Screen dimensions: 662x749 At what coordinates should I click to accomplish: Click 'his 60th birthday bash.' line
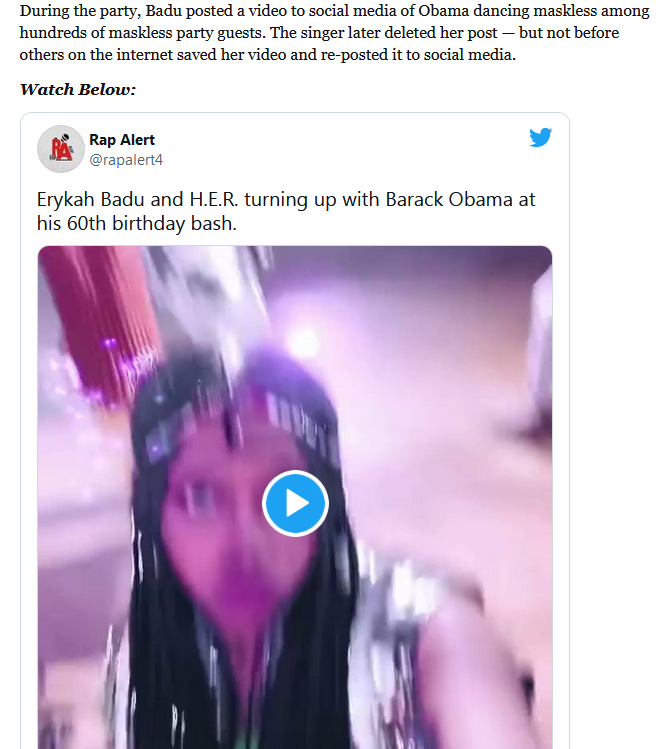point(137,223)
